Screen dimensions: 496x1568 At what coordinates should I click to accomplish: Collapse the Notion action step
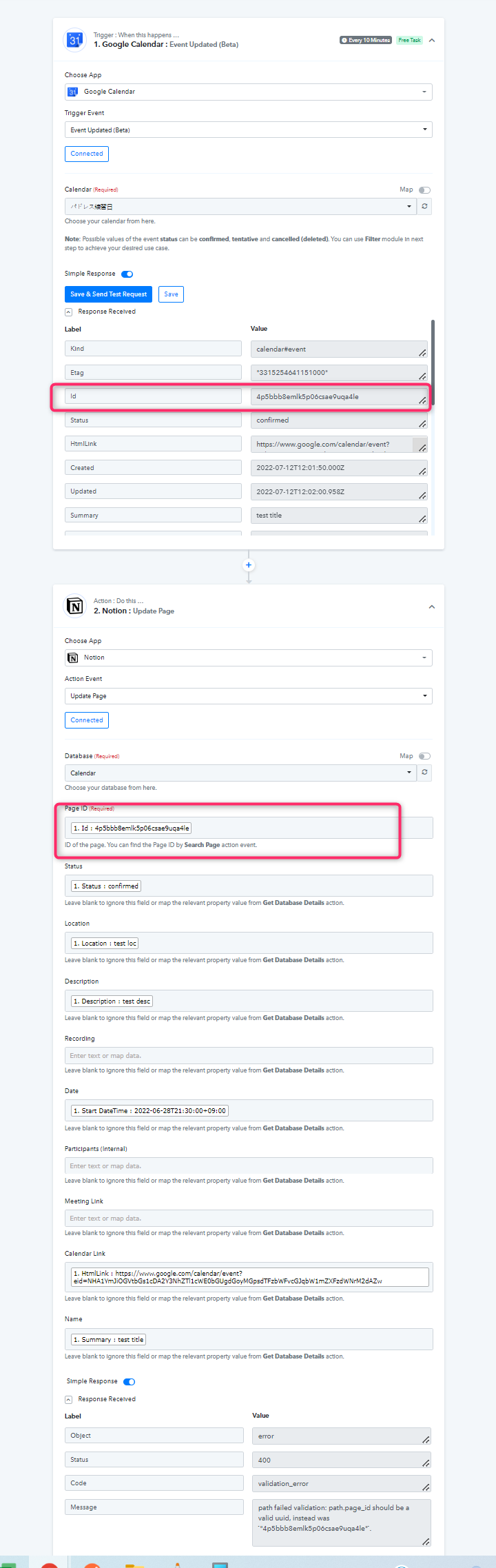coord(432,607)
